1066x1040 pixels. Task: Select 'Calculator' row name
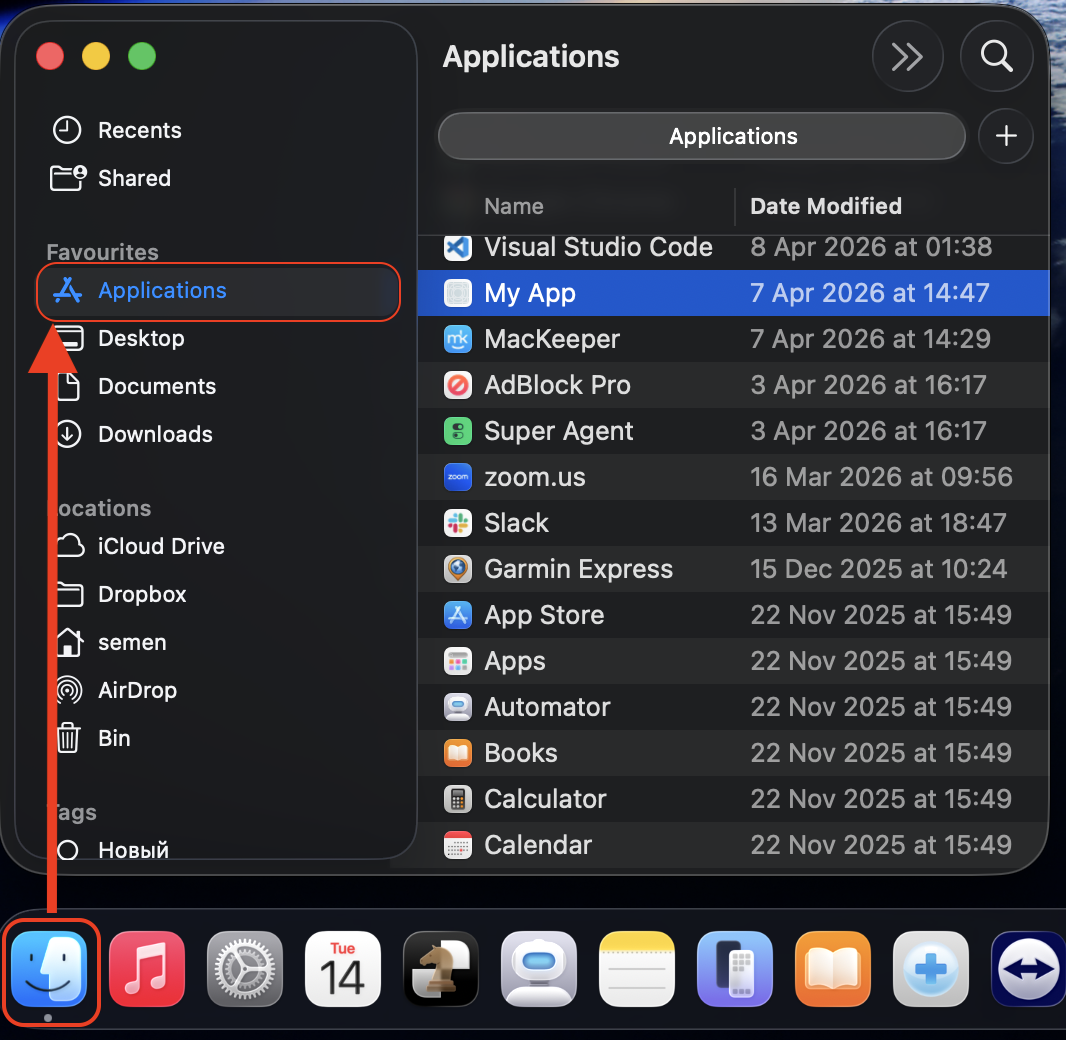click(x=545, y=799)
